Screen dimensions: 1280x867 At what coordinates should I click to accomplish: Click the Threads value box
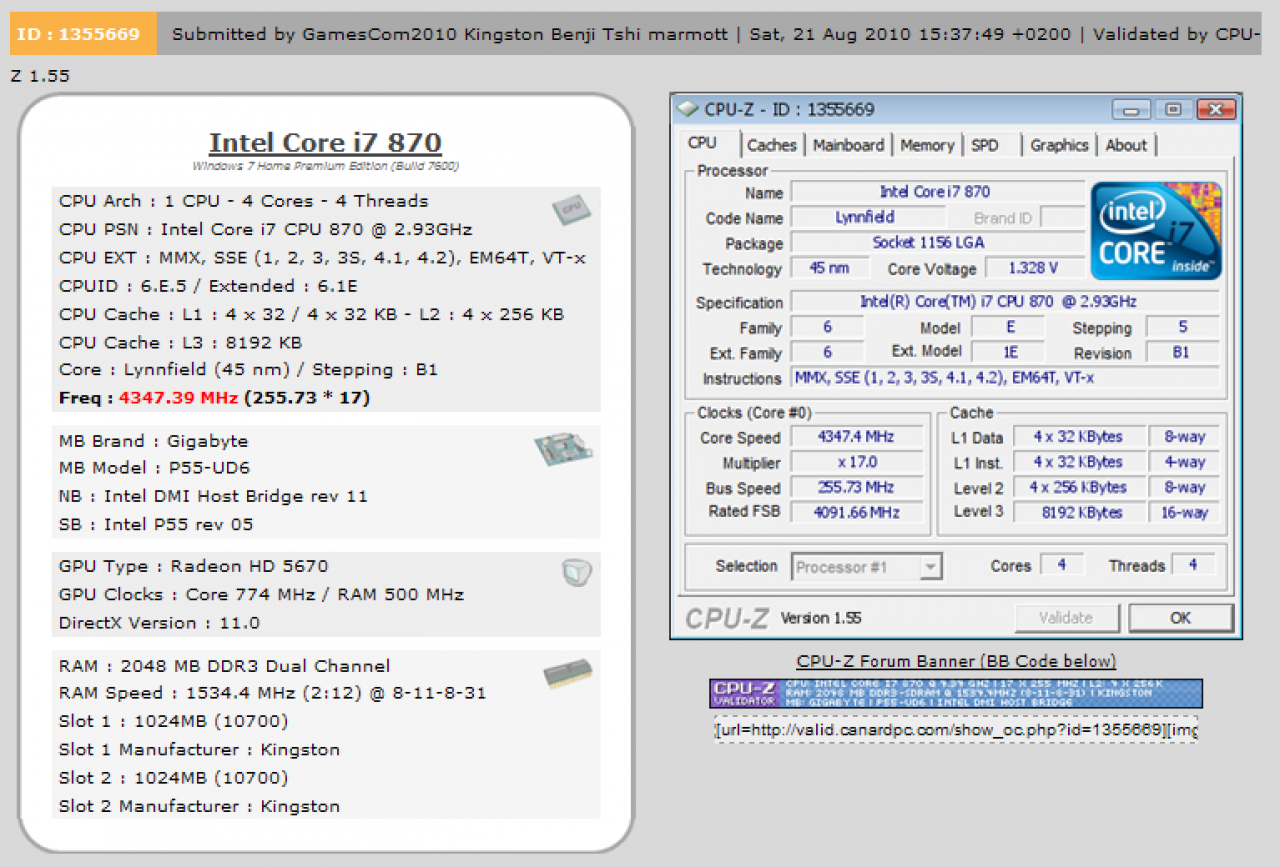click(x=1193, y=565)
